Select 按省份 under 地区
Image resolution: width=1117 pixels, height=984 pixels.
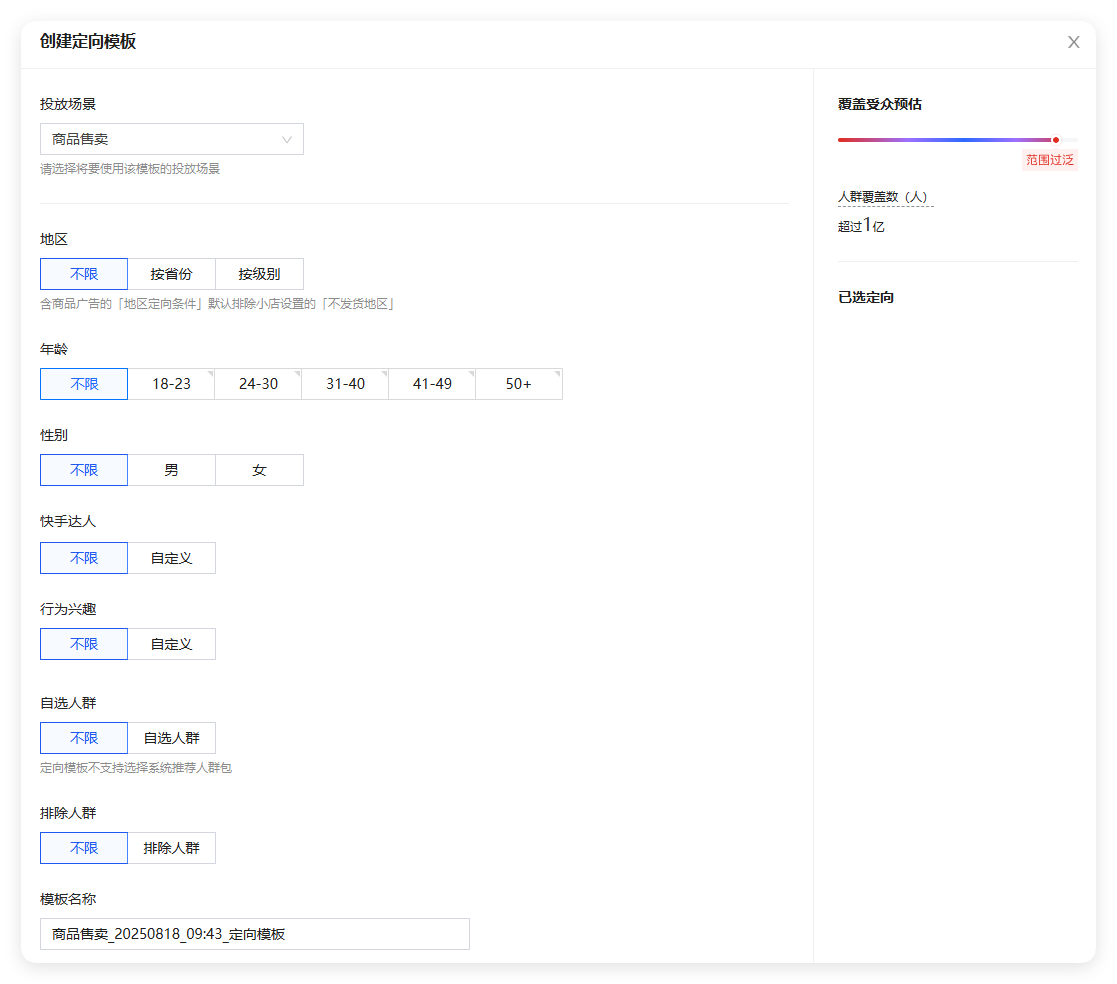click(171, 273)
